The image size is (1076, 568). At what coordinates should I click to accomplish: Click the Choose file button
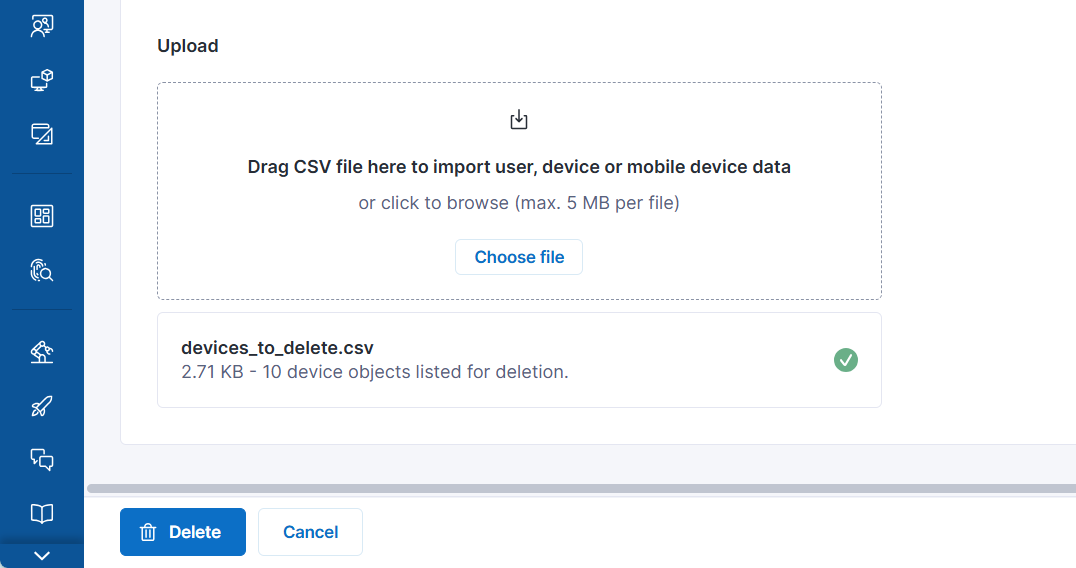pos(518,257)
